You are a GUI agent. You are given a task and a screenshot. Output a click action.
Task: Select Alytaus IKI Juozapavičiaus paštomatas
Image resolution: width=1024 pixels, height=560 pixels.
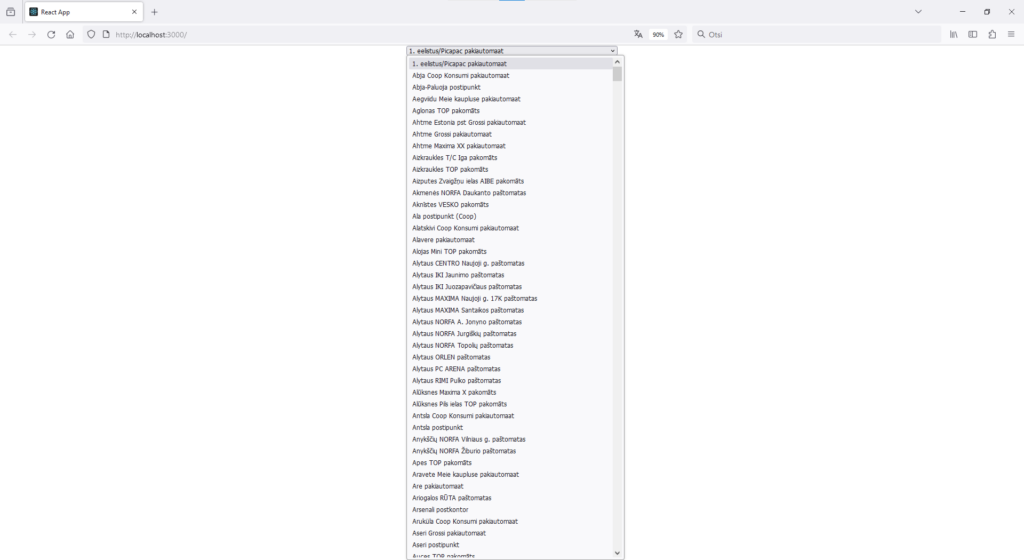point(510,287)
